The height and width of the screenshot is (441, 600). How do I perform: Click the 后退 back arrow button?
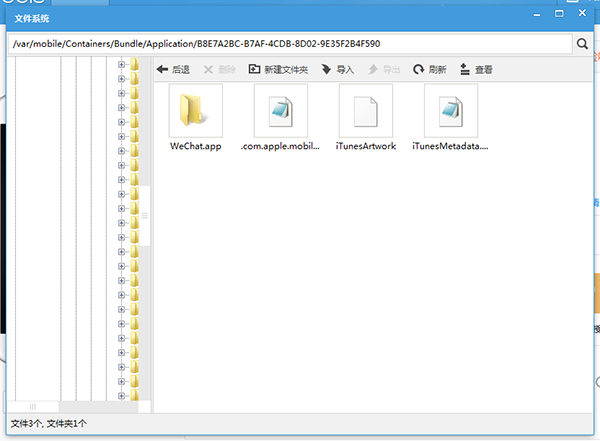click(x=173, y=69)
